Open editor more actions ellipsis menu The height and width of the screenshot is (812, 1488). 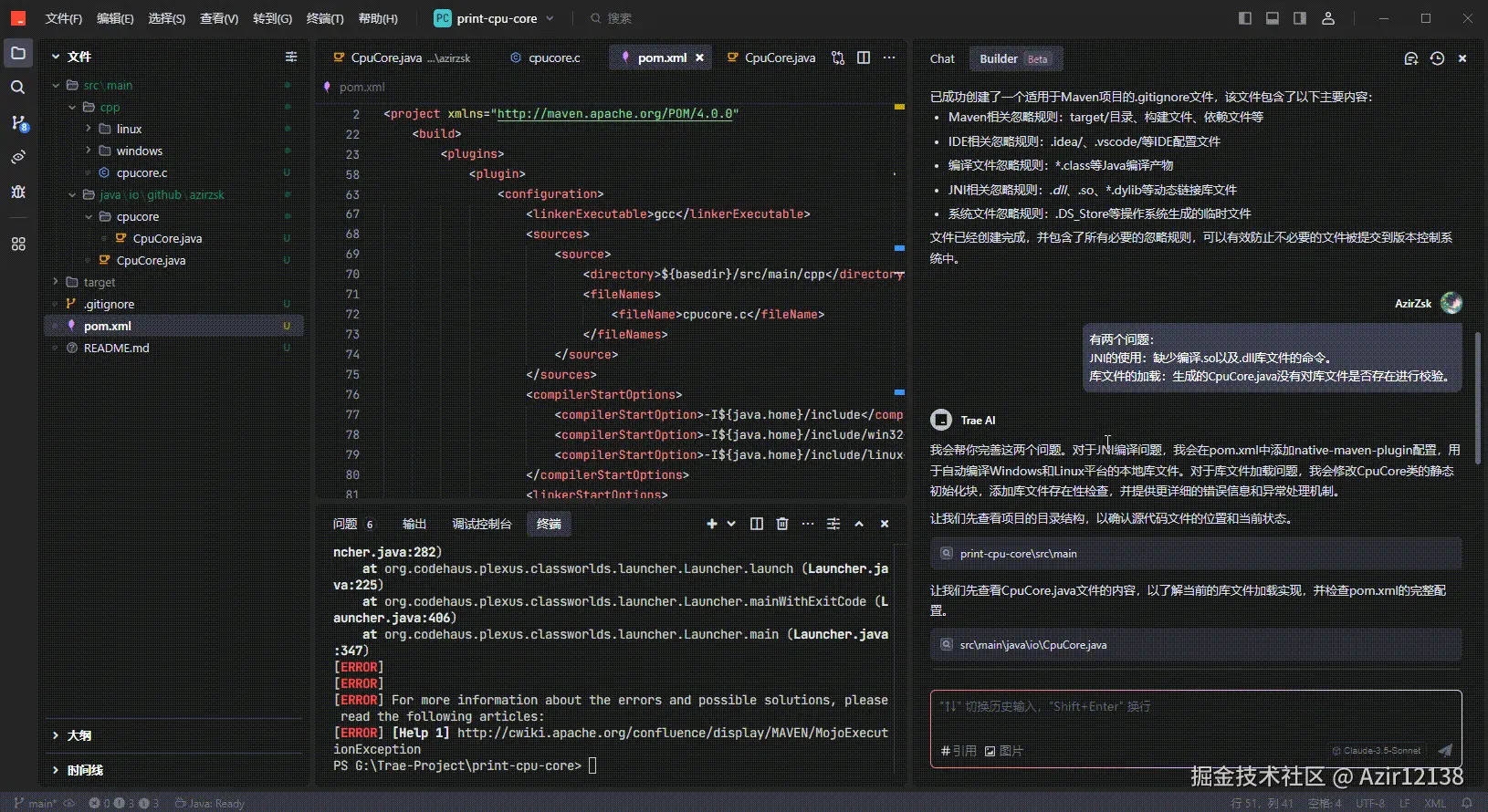(x=889, y=57)
